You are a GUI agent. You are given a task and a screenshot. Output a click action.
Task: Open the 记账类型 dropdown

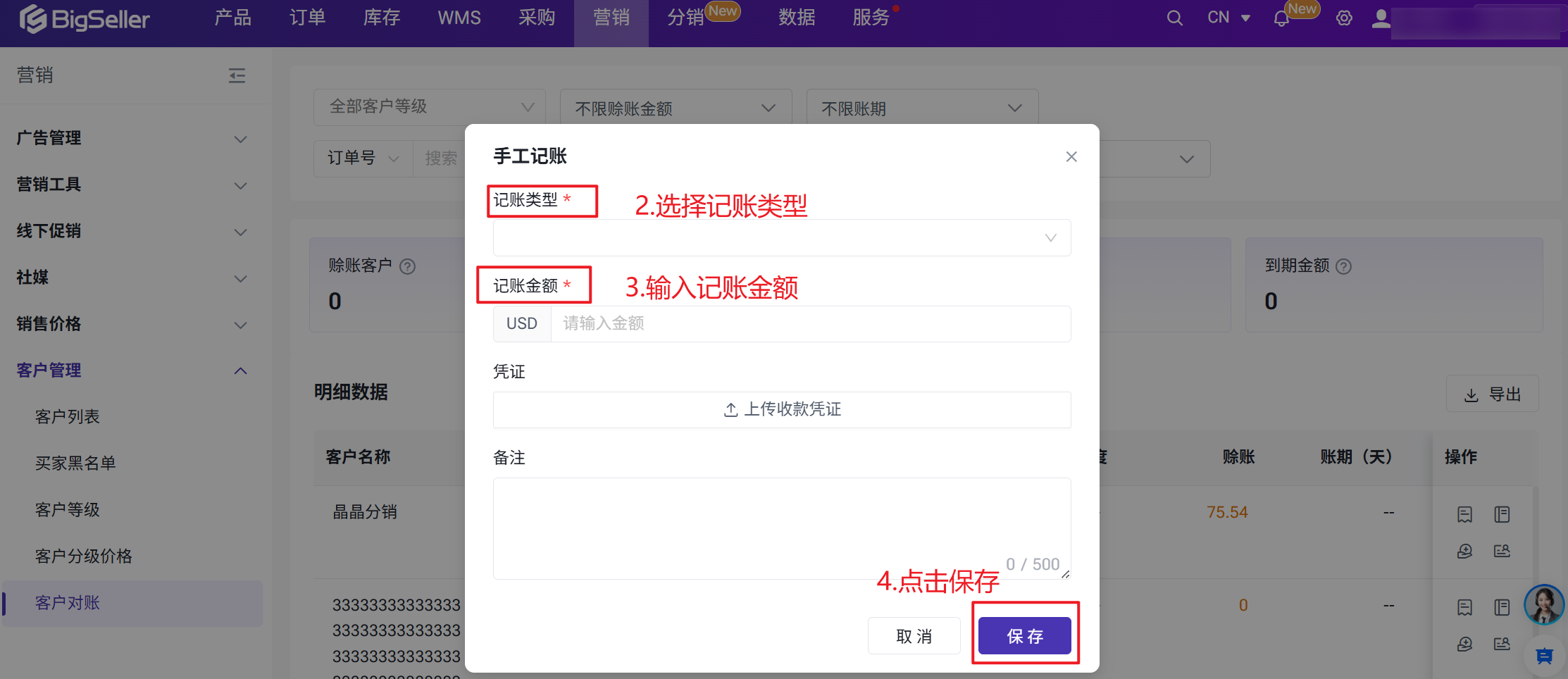pyautogui.click(x=782, y=238)
